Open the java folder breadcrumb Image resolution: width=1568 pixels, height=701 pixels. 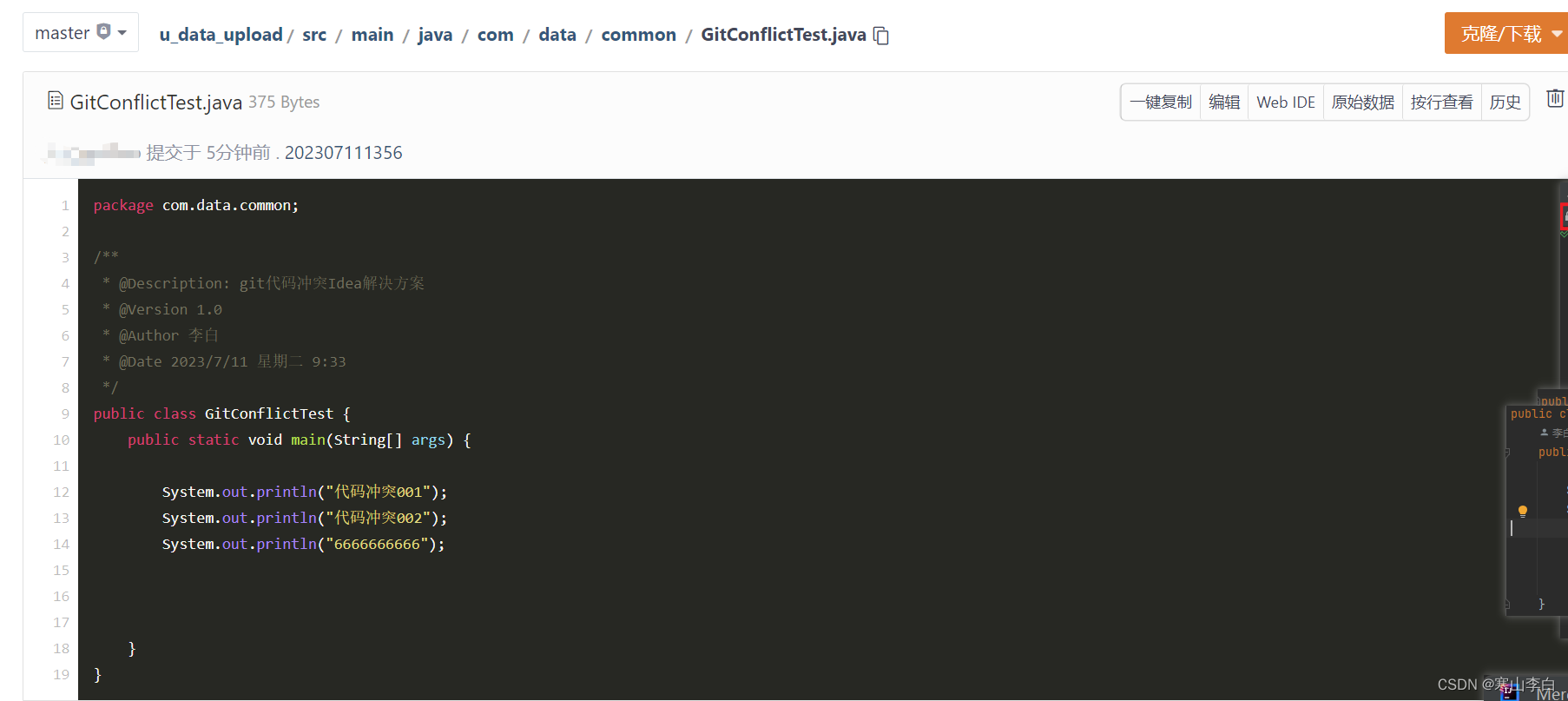coord(435,35)
